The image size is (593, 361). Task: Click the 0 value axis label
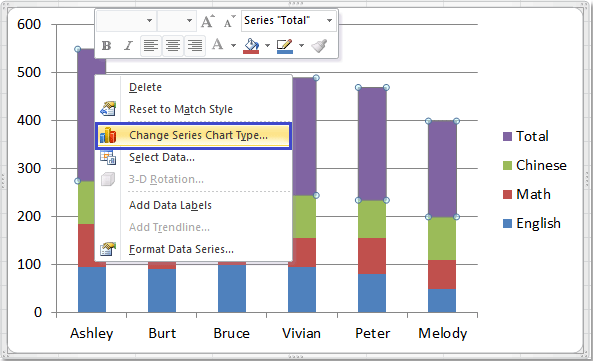38,312
